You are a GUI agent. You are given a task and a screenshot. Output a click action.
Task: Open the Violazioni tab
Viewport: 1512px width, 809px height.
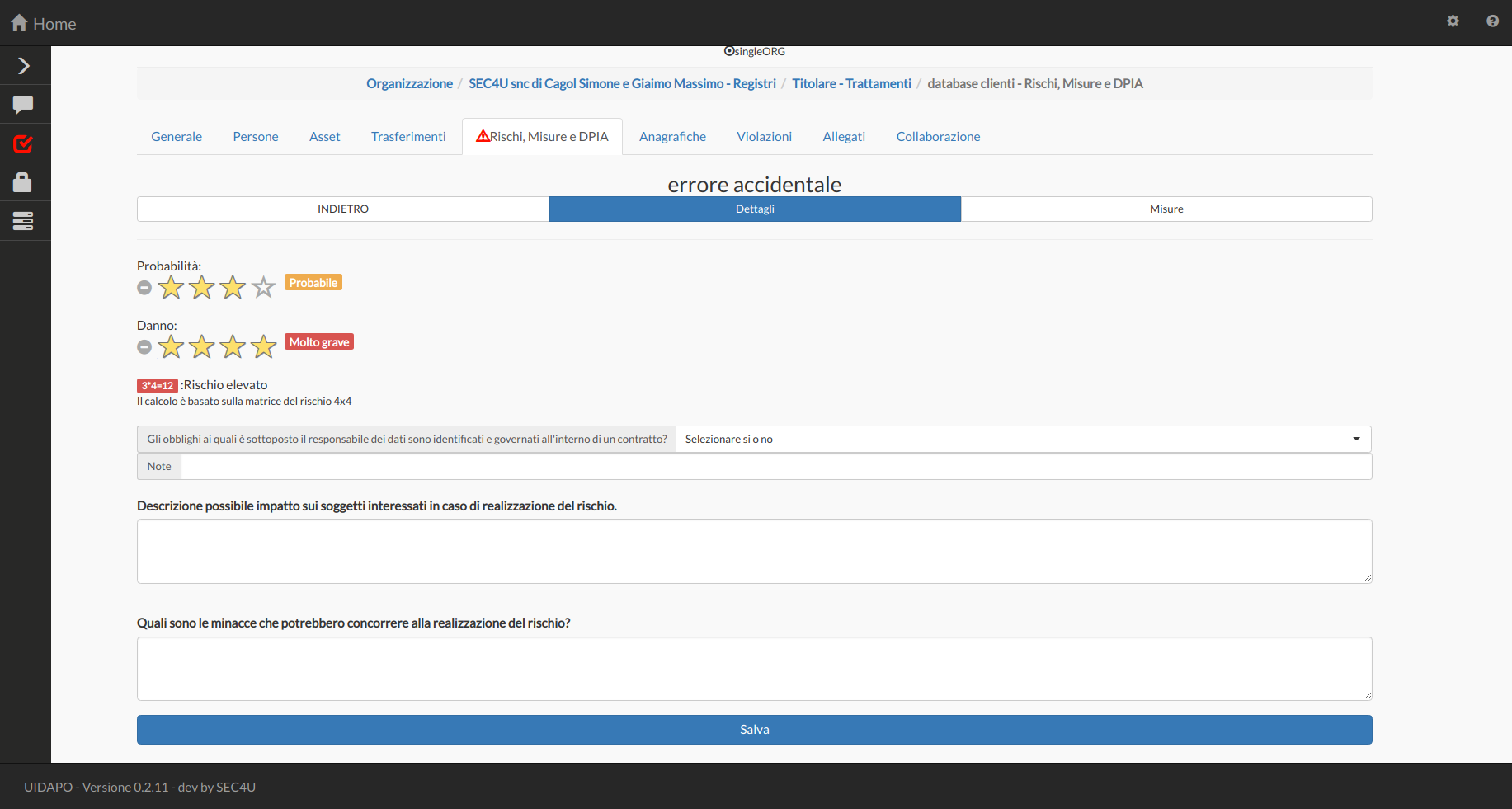pyautogui.click(x=764, y=137)
